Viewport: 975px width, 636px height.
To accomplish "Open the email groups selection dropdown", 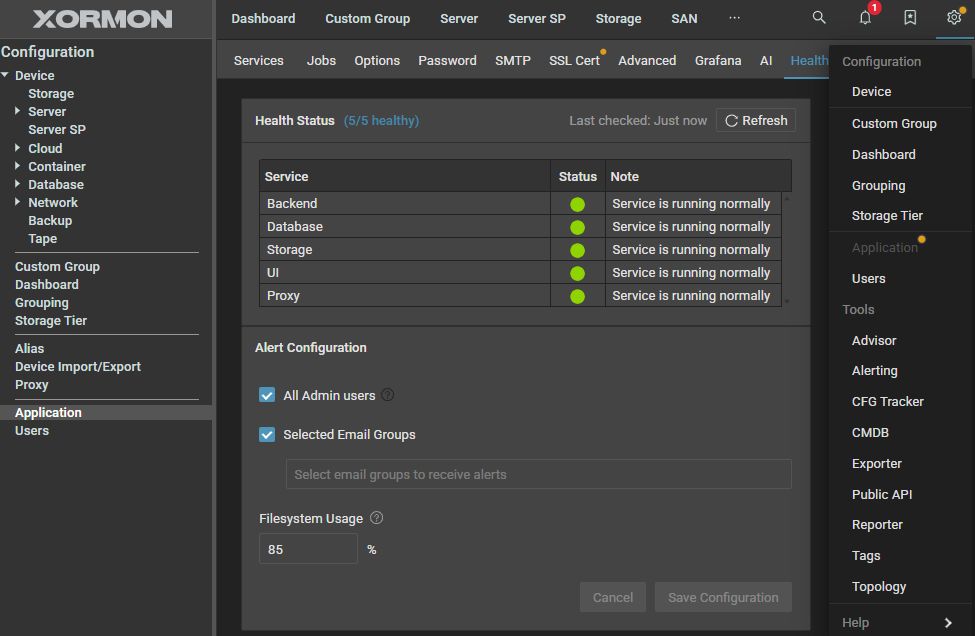I will click(538, 474).
